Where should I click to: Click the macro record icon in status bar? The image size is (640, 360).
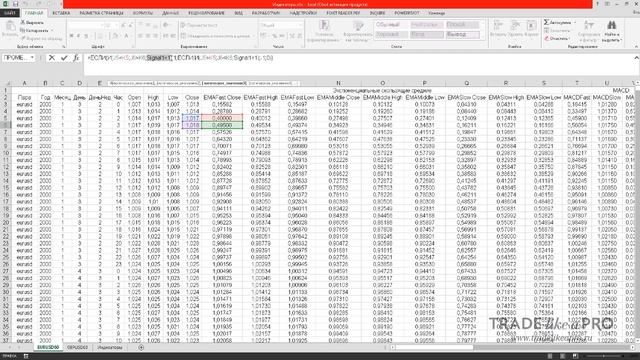click(x=26, y=356)
